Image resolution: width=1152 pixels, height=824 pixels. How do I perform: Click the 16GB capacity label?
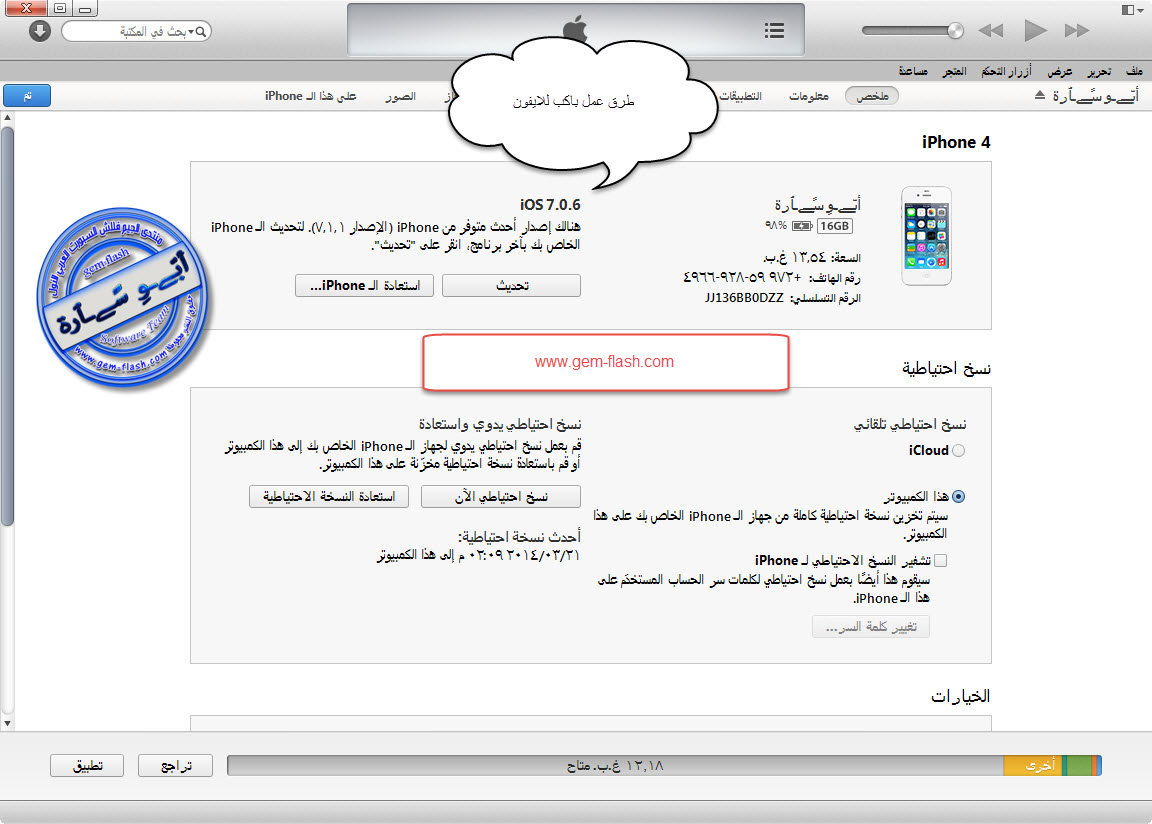(x=835, y=226)
